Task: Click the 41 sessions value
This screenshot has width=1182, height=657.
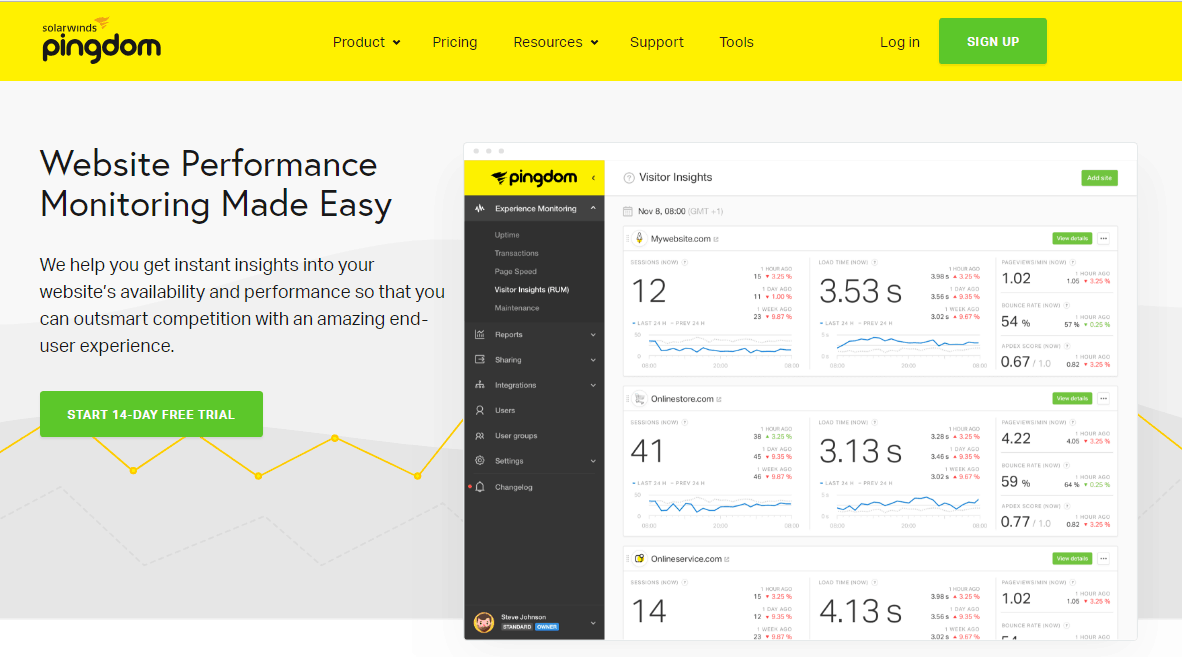Action: coord(648,451)
